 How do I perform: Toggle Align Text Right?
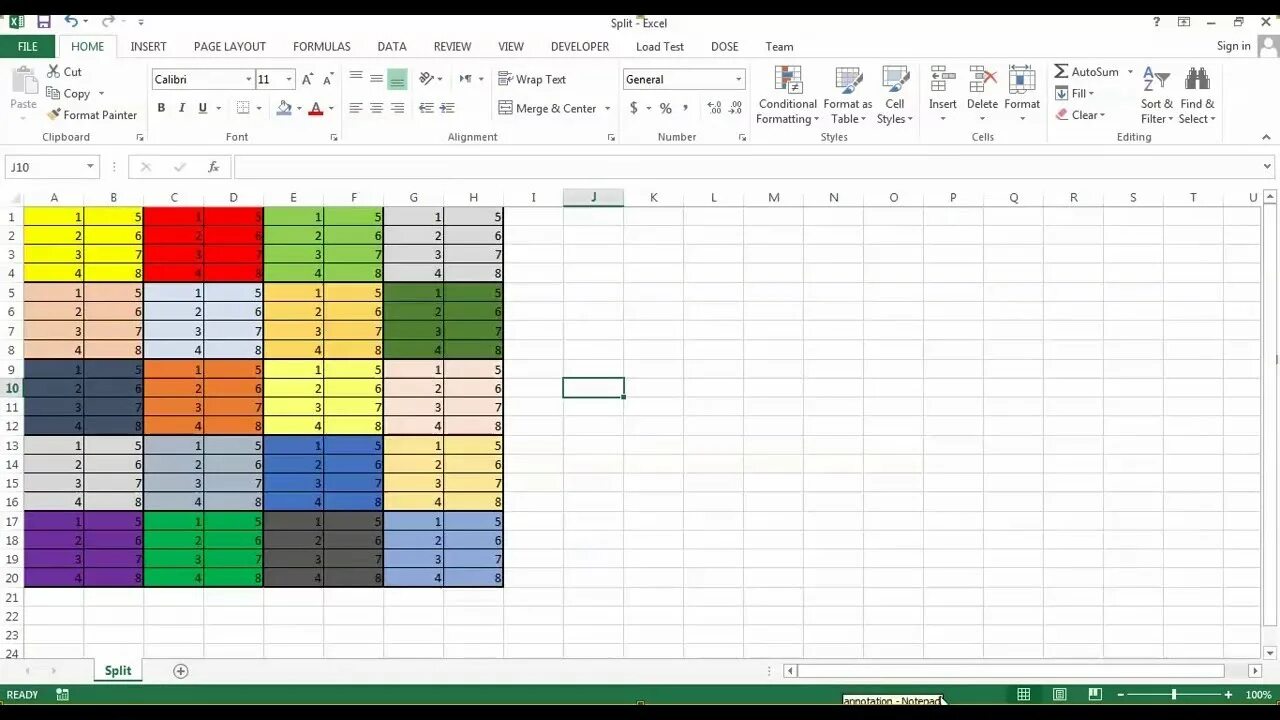[397, 108]
